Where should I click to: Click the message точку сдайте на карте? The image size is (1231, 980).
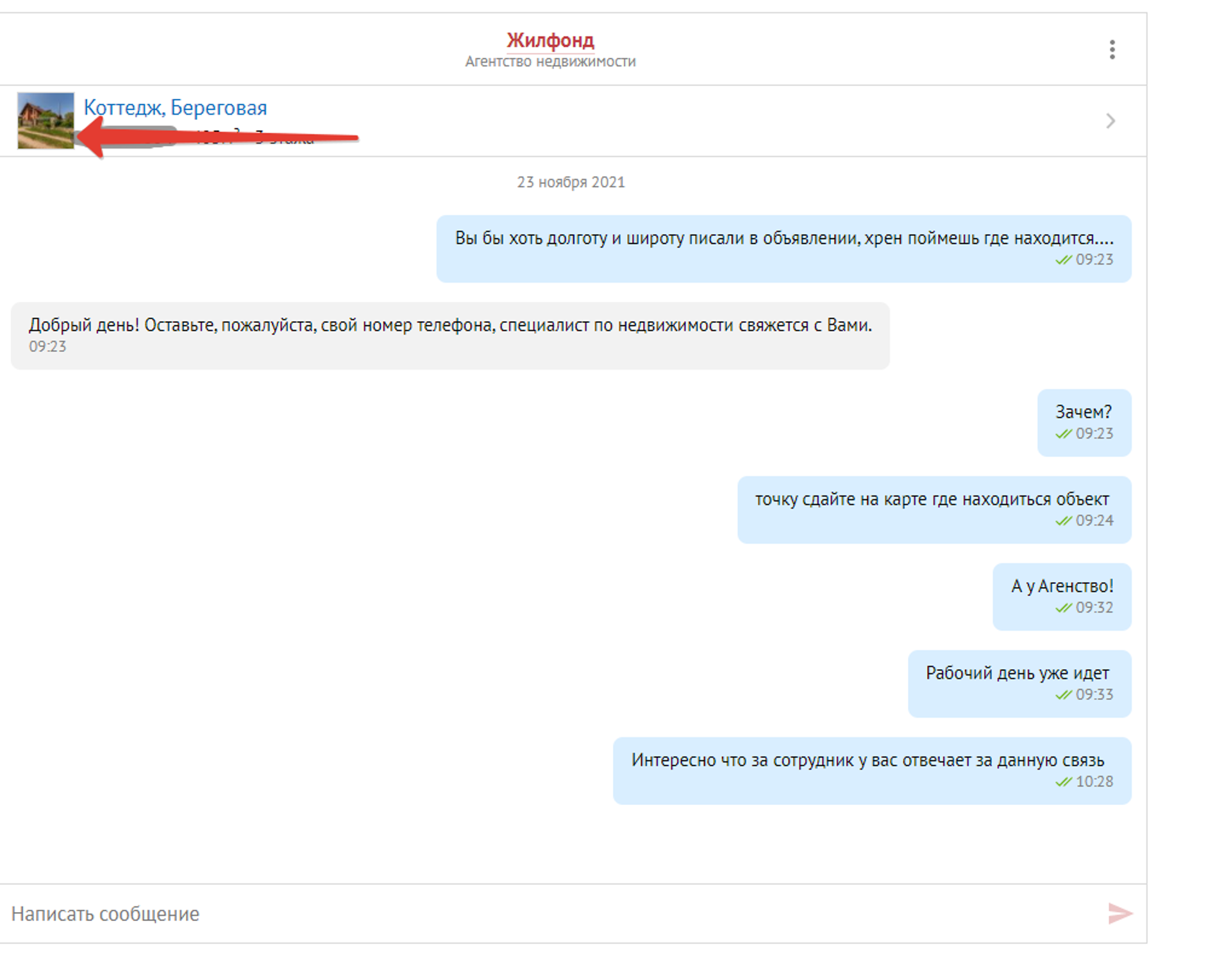pyautogui.click(x=934, y=510)
